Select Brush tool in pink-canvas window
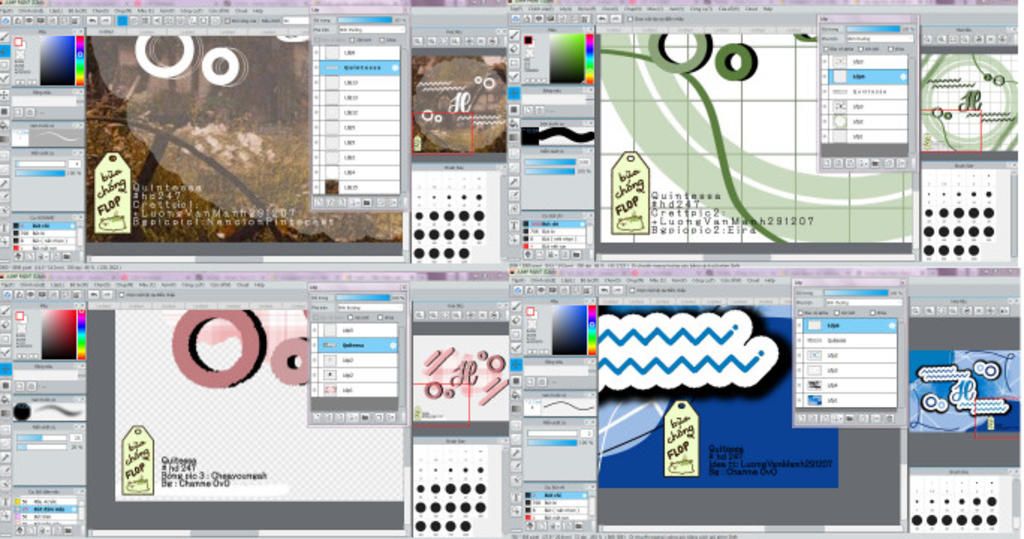Viewport: 1024px width, 539px height. pos(6,311)
